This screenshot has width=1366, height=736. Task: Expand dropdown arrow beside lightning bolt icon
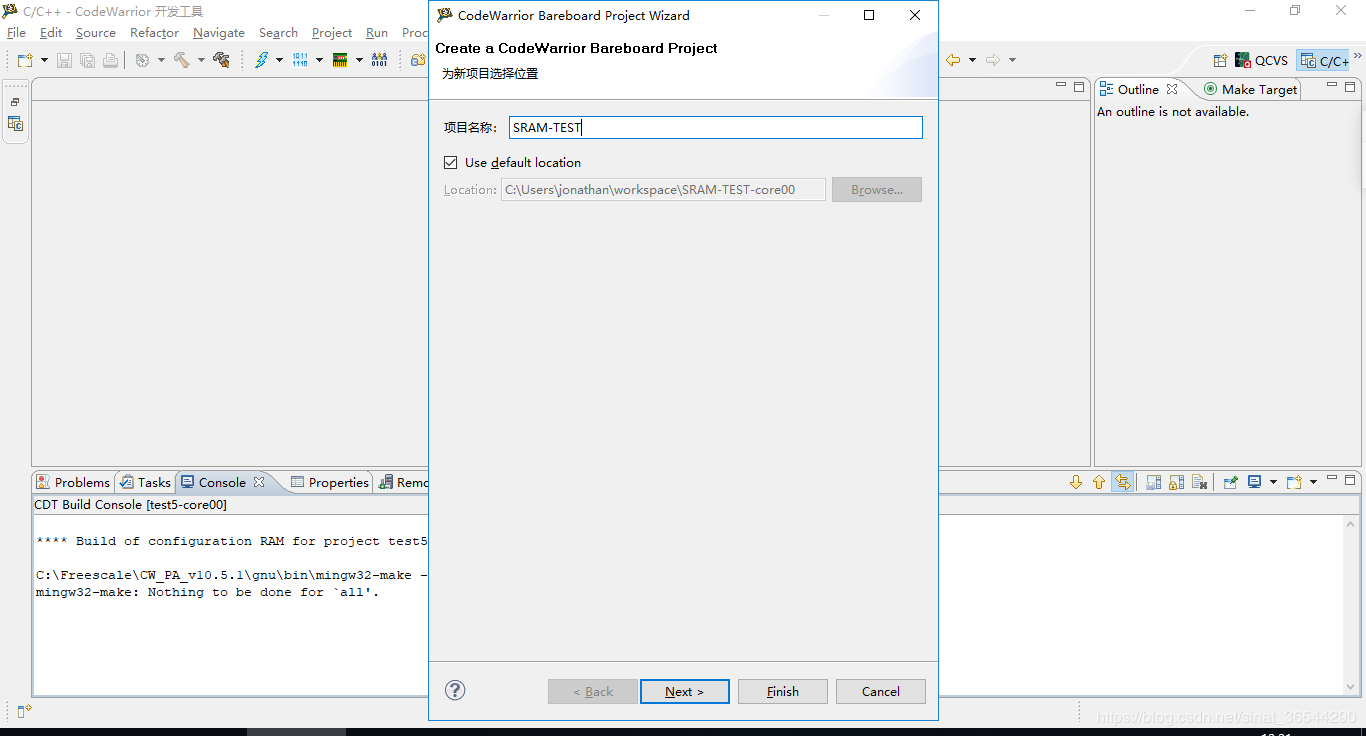[x=279, y=60]
